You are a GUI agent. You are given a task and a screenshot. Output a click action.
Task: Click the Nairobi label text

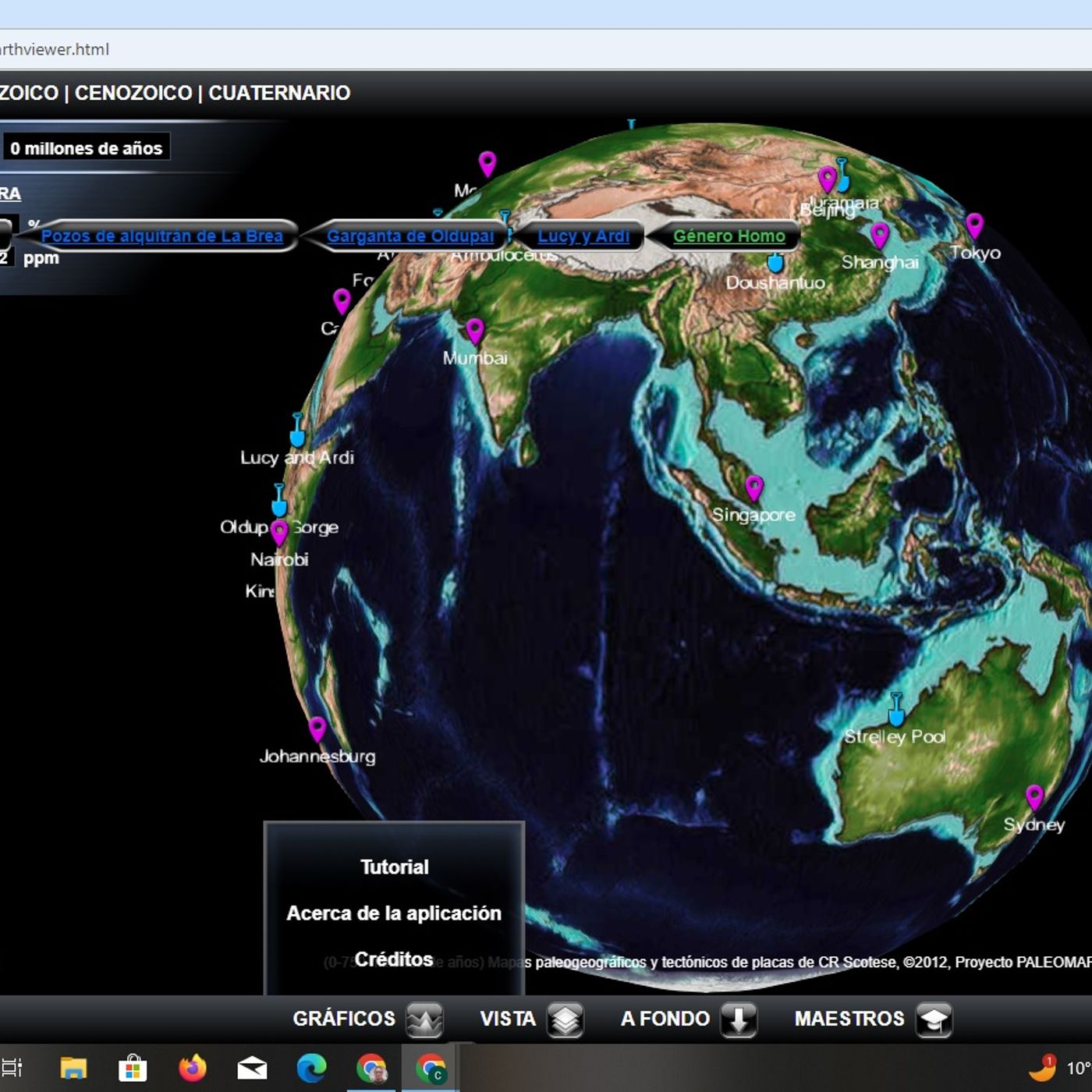pos(279,559)
